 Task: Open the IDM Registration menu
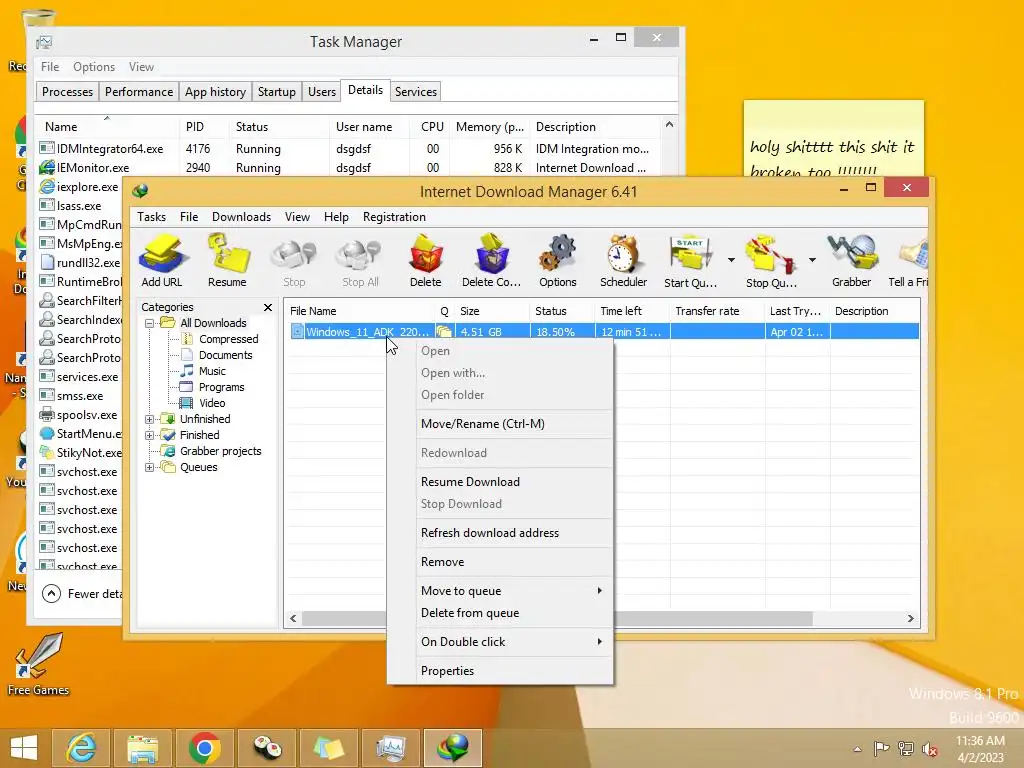[x=394, y=217]
